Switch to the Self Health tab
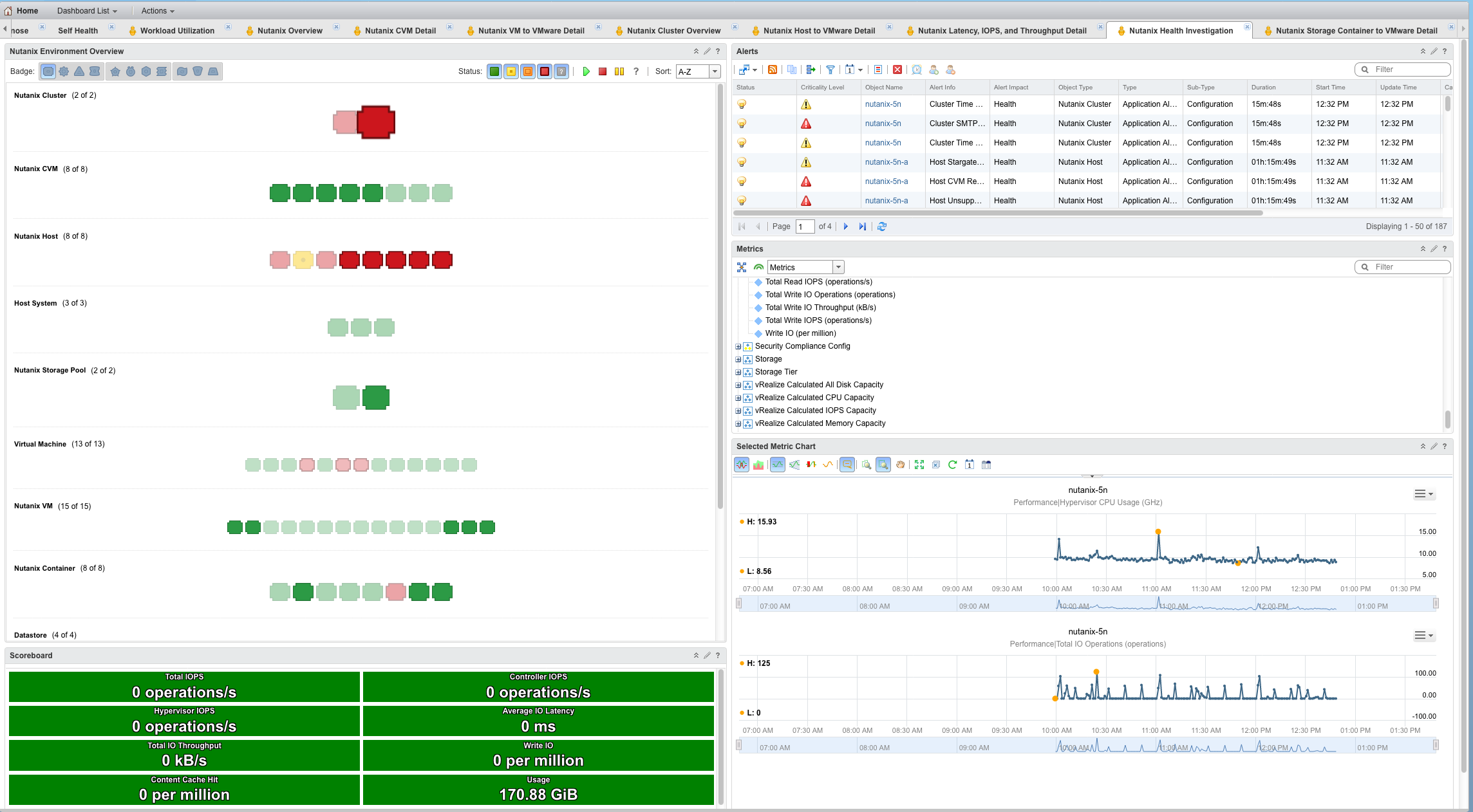The height and width of the screenshot is (812, 1473). pos(77,30)
